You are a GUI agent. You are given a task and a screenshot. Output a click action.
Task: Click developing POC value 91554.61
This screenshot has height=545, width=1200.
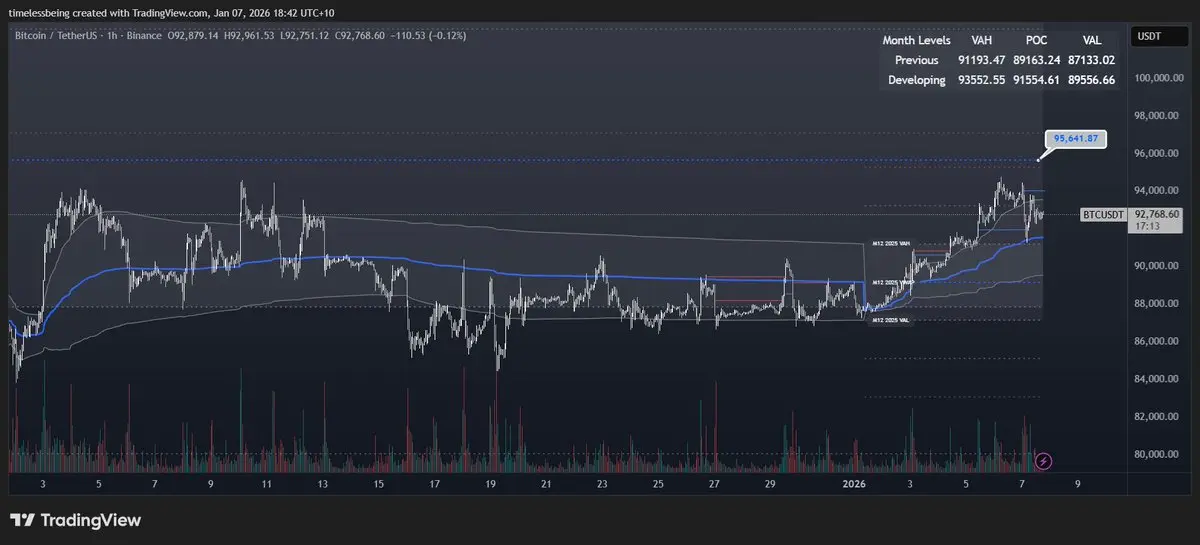tap(1037, 80)
